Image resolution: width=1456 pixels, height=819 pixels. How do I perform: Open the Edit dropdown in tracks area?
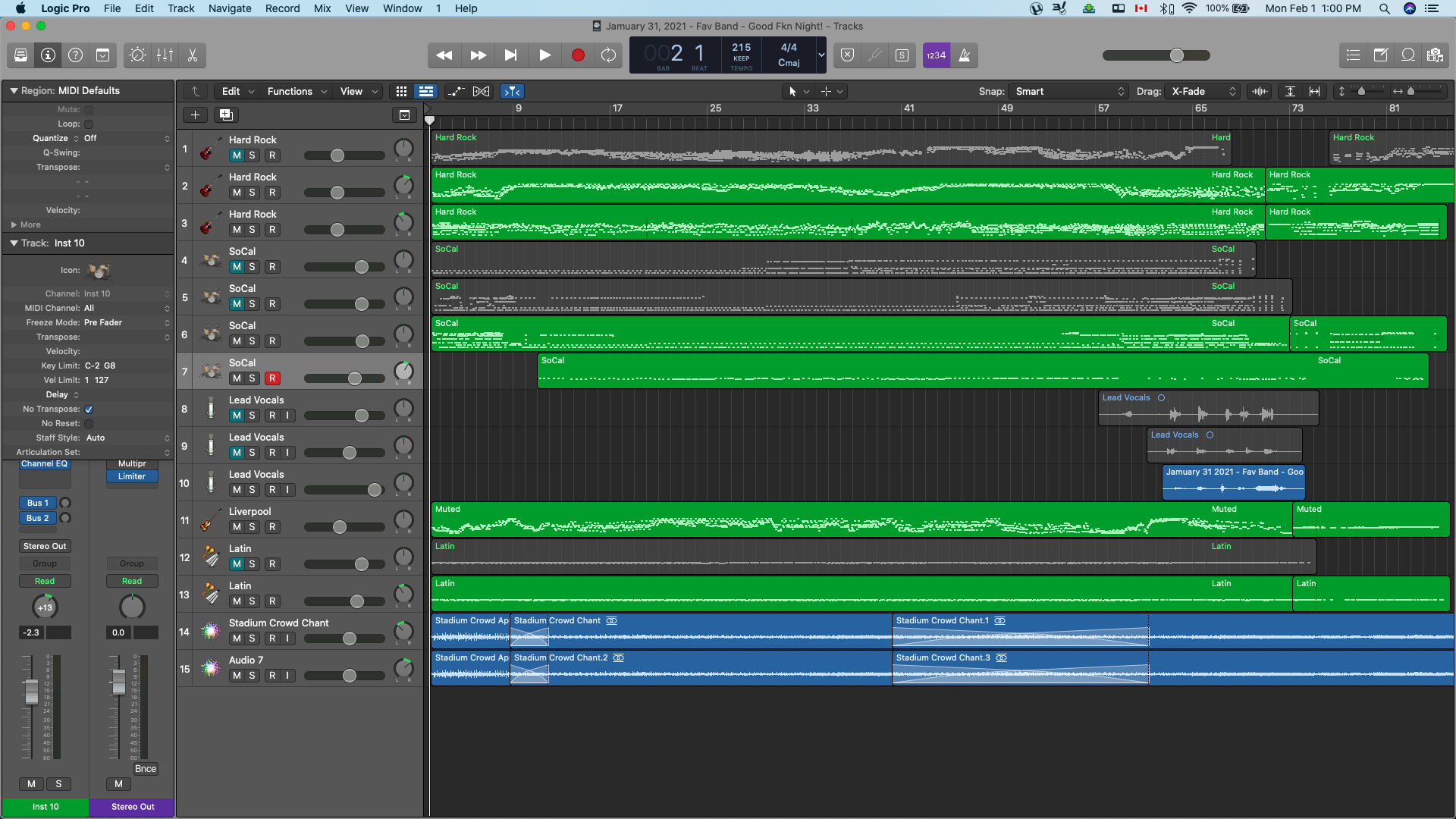[x=237, y=91]
